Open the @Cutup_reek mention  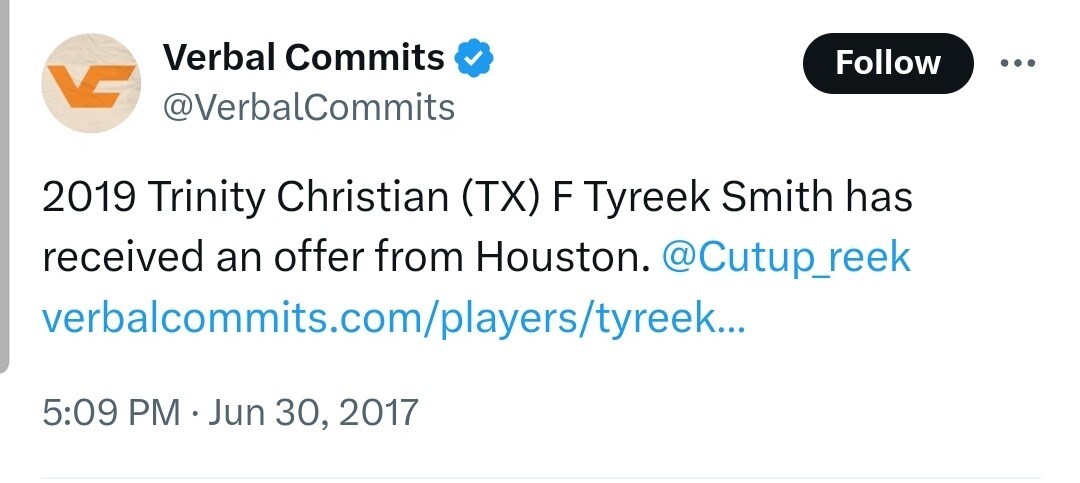[x=786, y=257]
